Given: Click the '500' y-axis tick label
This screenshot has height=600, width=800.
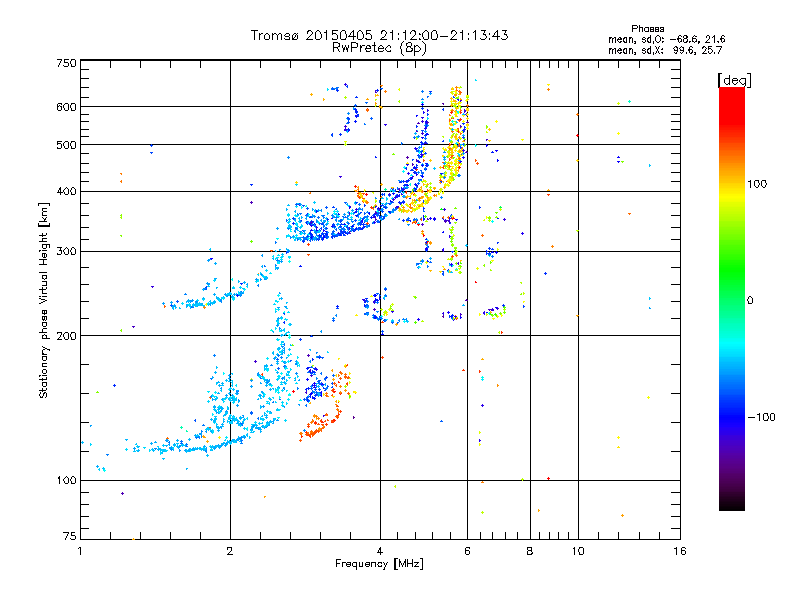Looking at the screenshot, I should click(67, 145).
